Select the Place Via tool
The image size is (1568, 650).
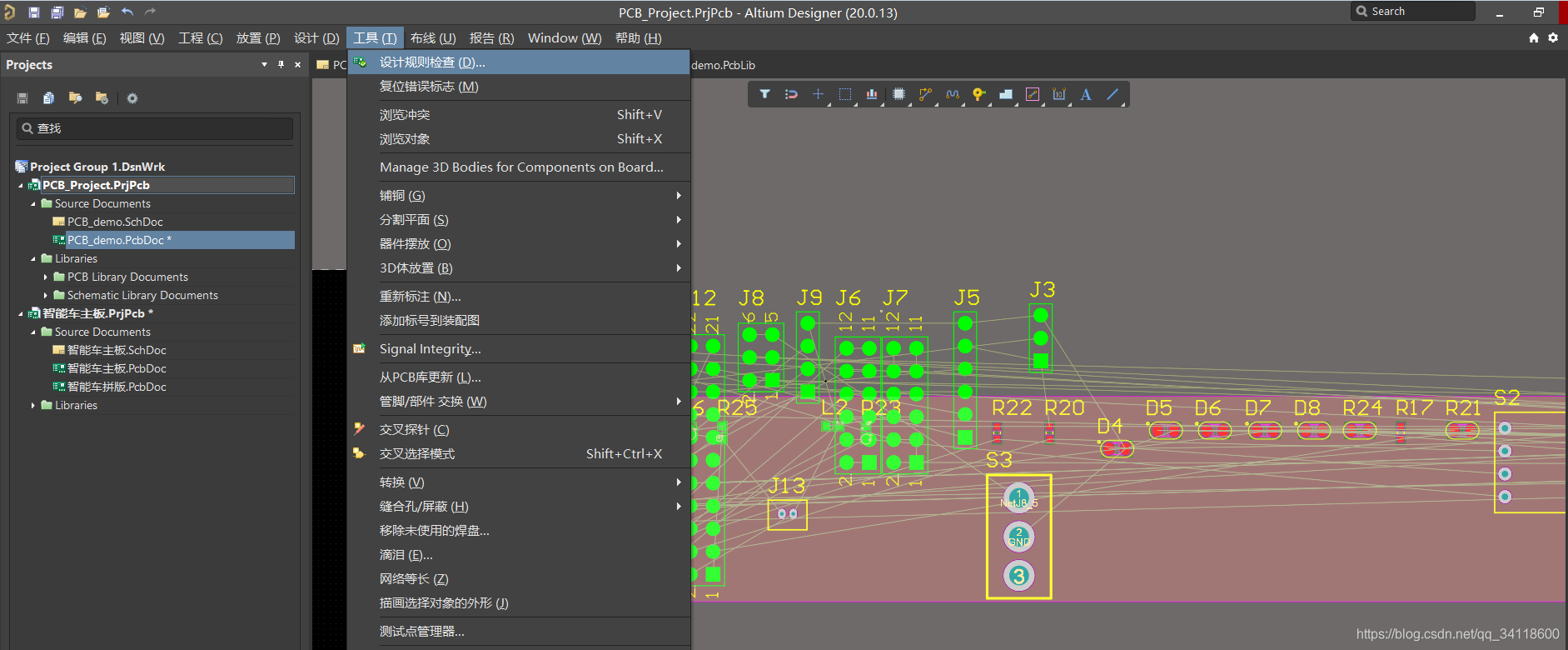click(979, 94)
